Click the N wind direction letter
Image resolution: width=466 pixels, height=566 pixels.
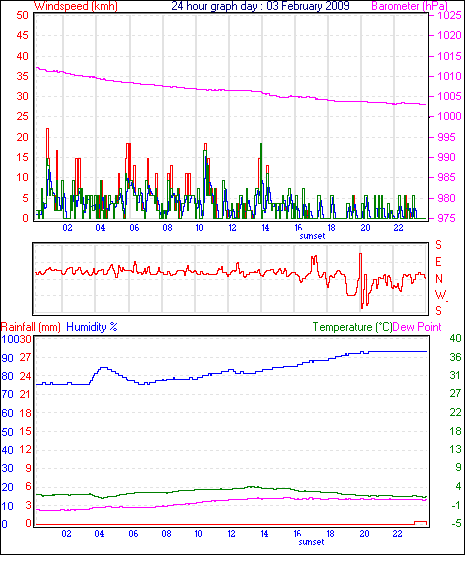[x=439, y=279]
